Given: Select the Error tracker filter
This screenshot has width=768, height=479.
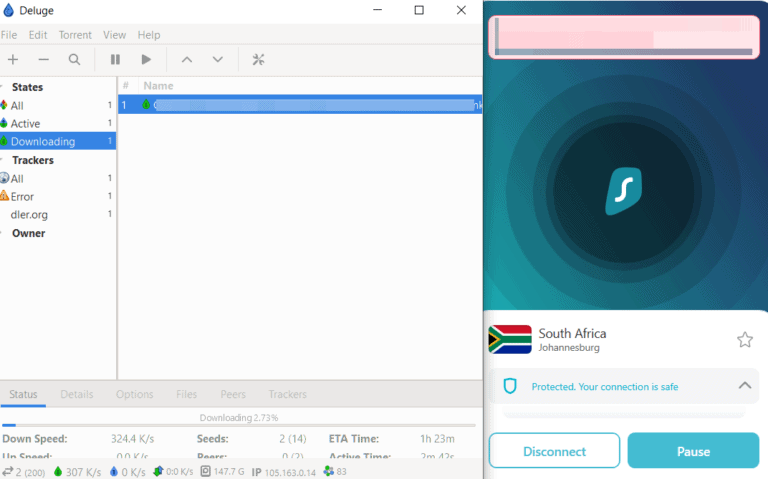Looking at the screenshot, I should (58, 196).
